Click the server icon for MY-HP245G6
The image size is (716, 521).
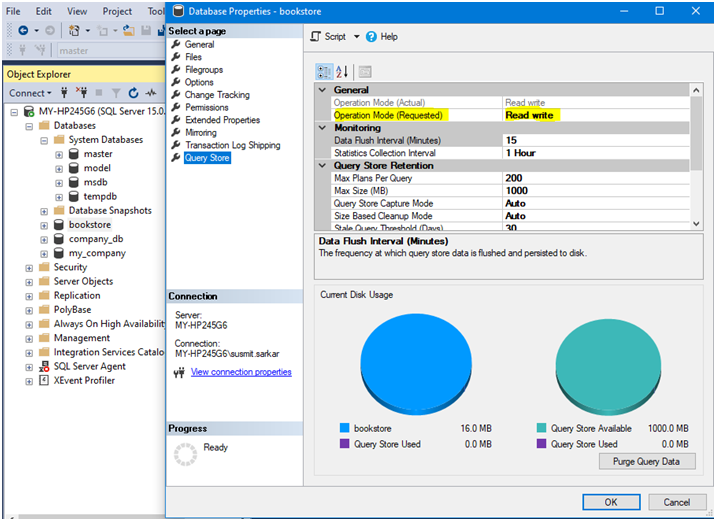[x=29, y=111]
